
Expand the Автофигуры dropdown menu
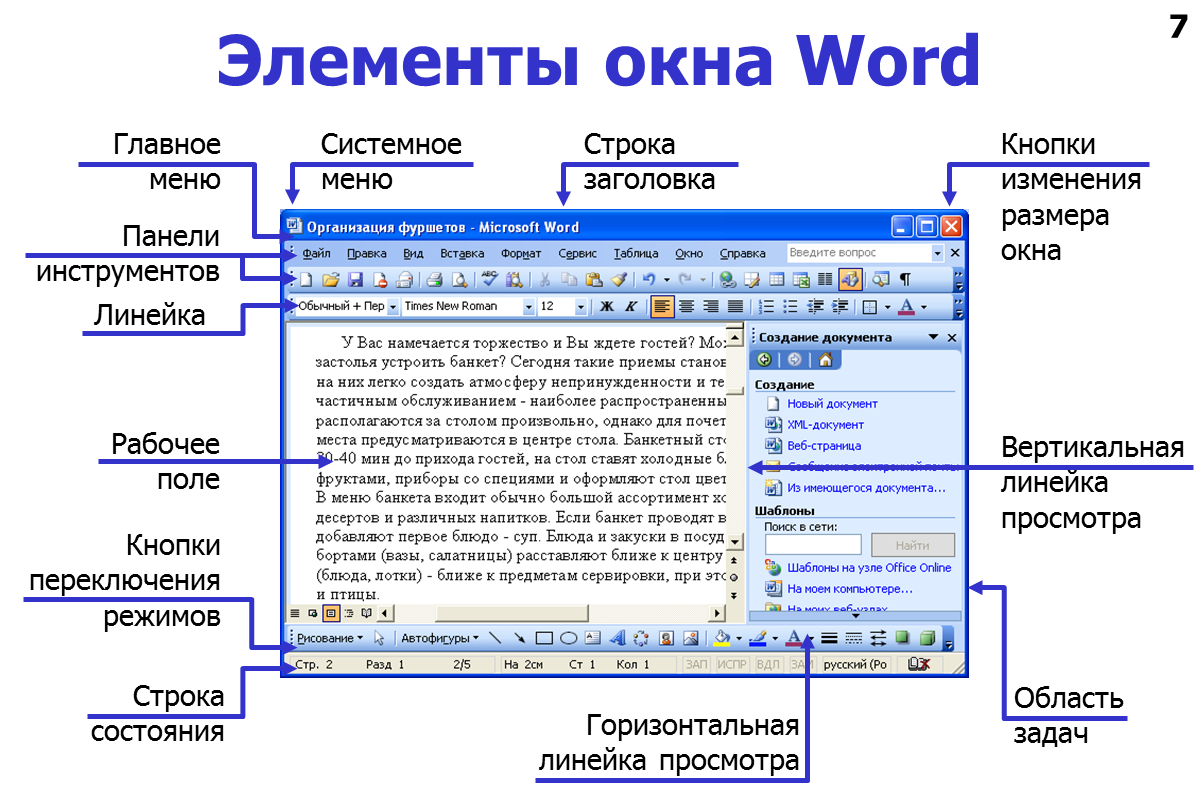[473, 638]
